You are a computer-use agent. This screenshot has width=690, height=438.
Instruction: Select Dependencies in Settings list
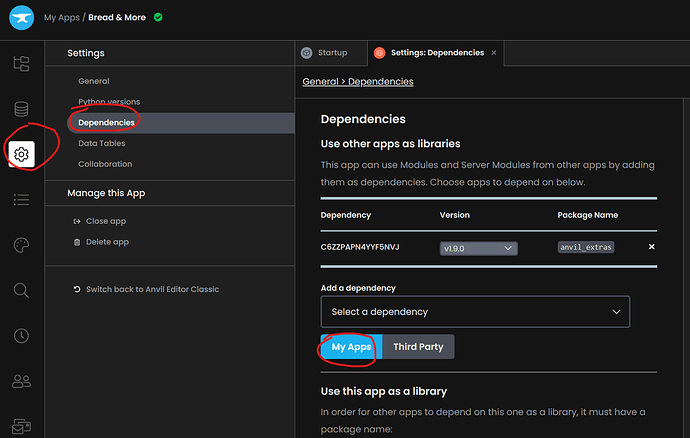(181, 123)
